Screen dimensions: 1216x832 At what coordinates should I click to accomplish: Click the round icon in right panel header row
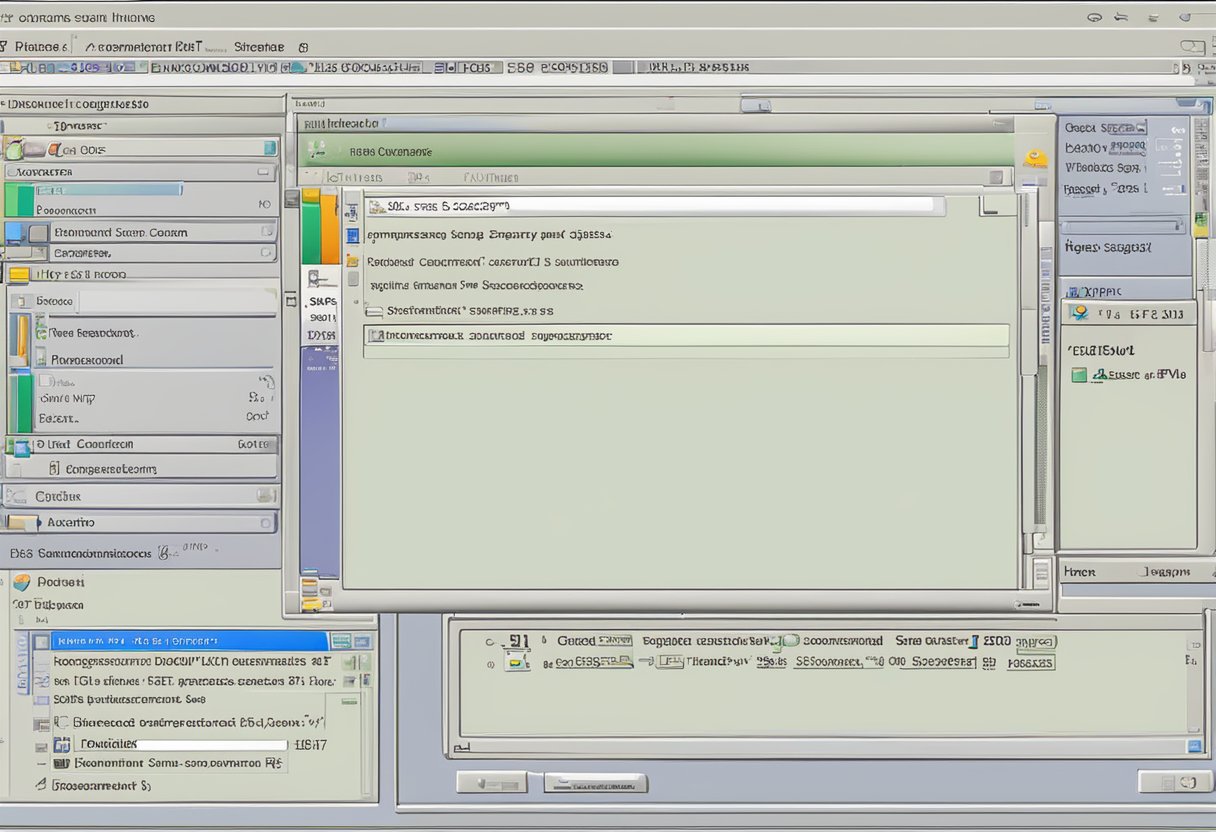tap(1078, 313)
